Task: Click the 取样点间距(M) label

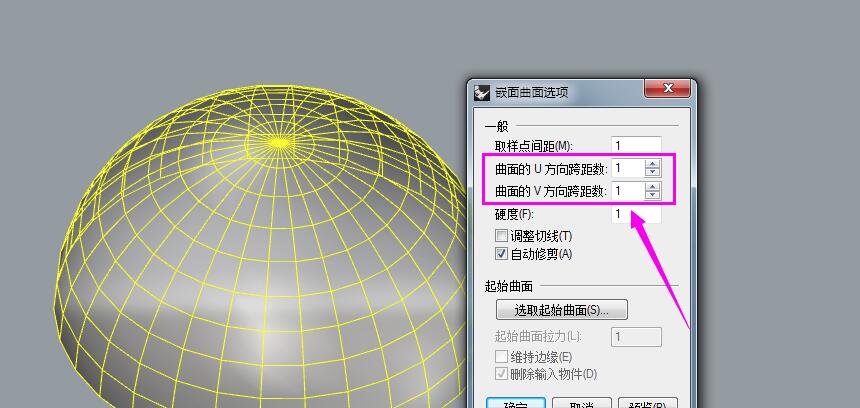Action: click(533, 146)
